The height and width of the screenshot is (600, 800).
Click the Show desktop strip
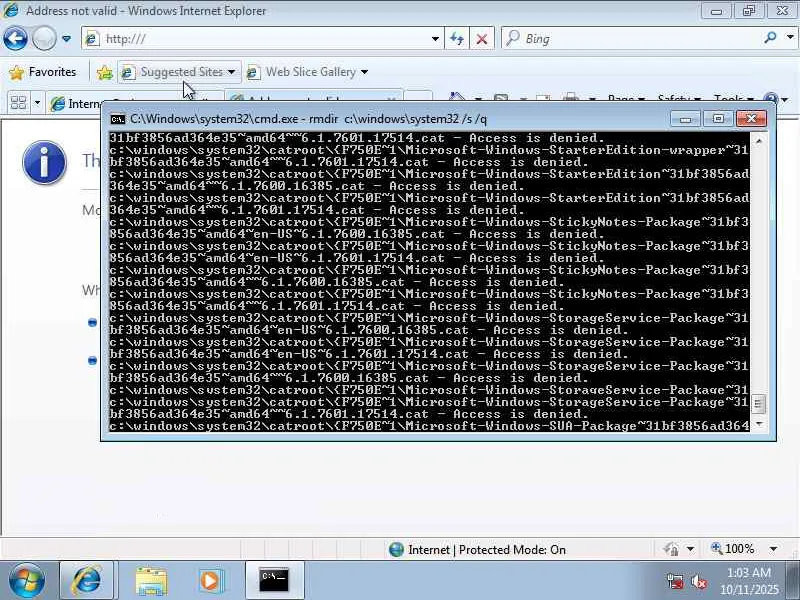[794, 580]
